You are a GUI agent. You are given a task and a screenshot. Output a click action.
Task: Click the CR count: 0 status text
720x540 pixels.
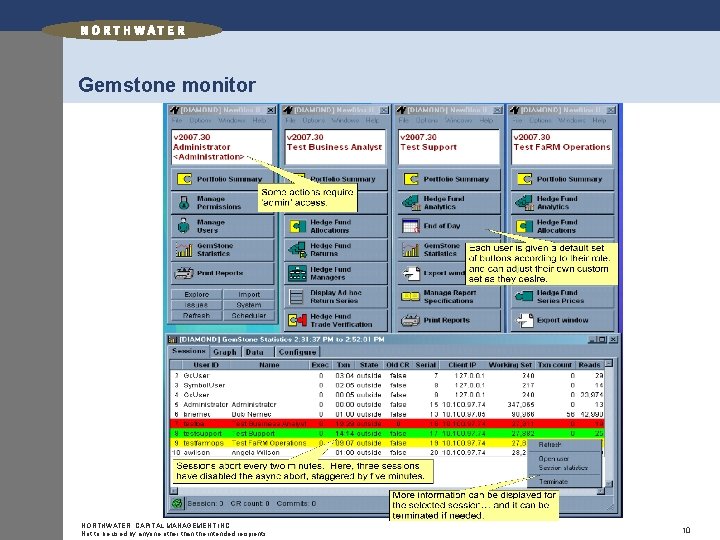(x=250, y=504)
